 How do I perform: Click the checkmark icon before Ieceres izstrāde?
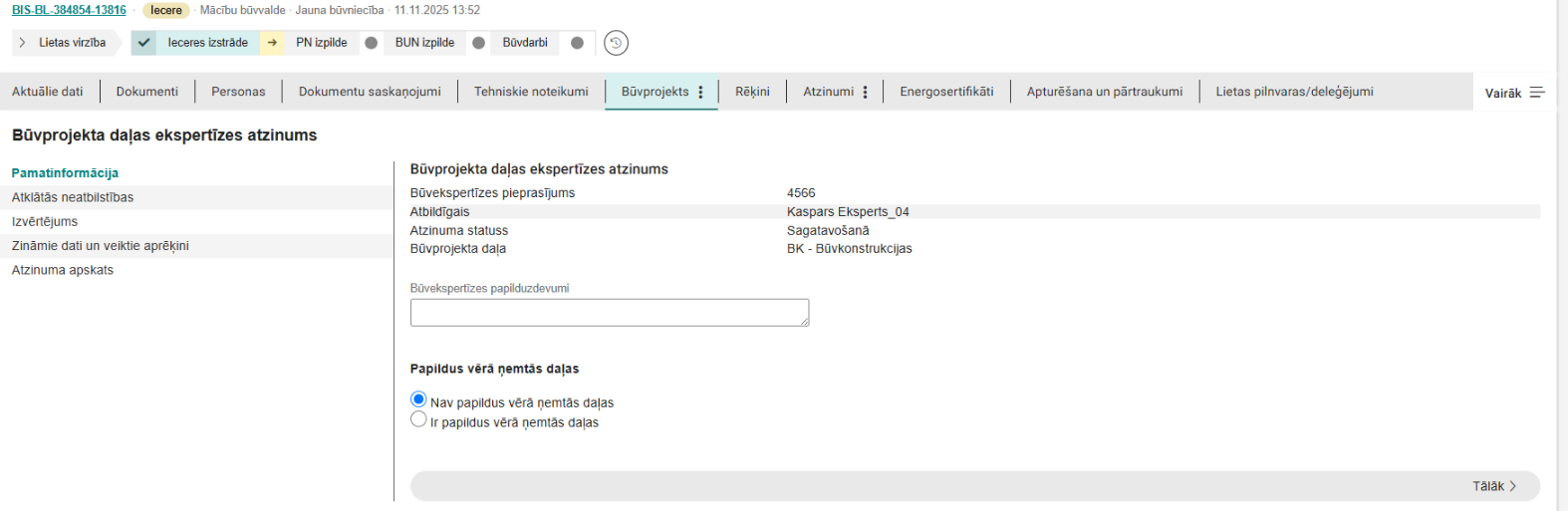tap(144, 43)
